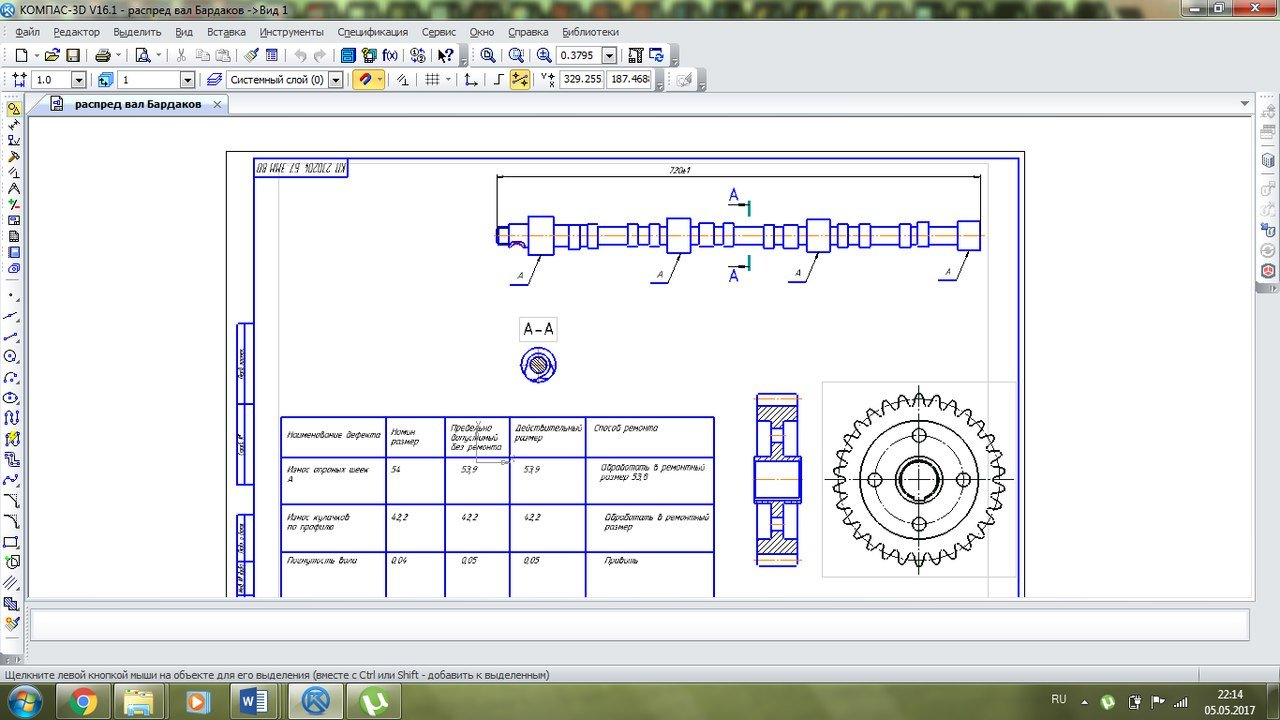The image size is (1280, 720).
Task: Select the circle drawing tool
Action: 12,356
